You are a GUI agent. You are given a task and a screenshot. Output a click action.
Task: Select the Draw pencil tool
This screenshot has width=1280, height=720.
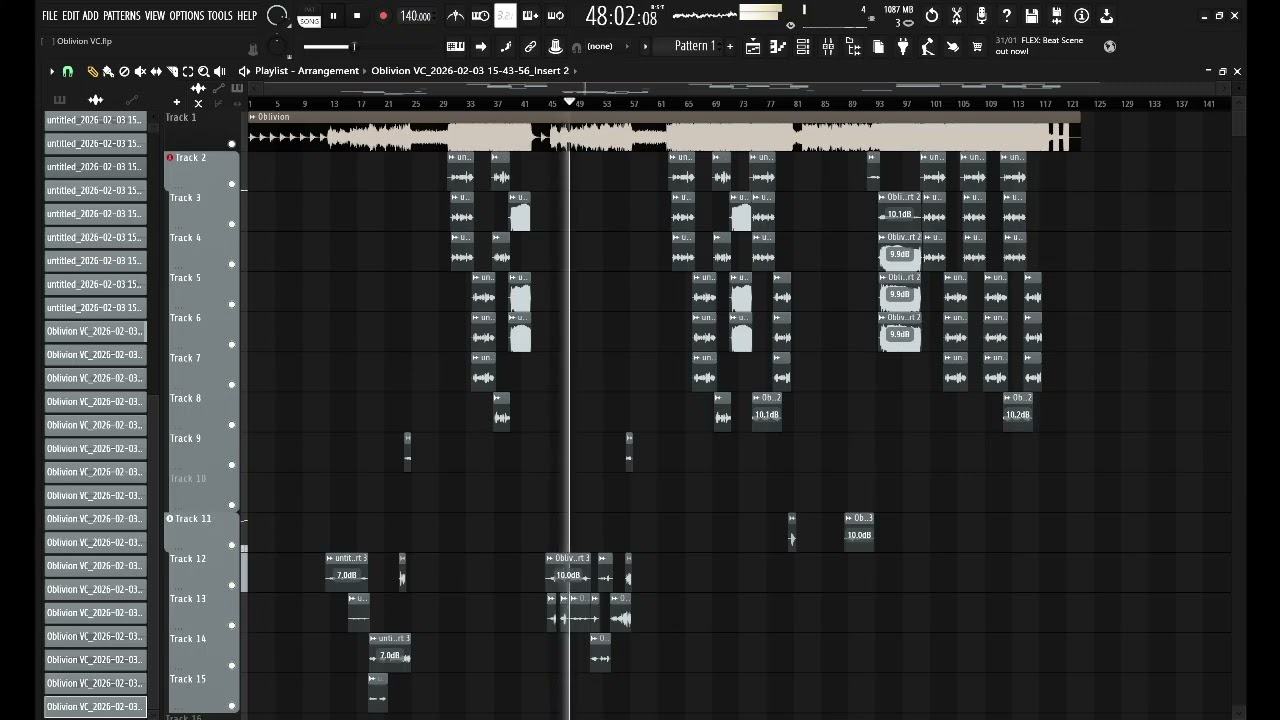tap(92, 71)
